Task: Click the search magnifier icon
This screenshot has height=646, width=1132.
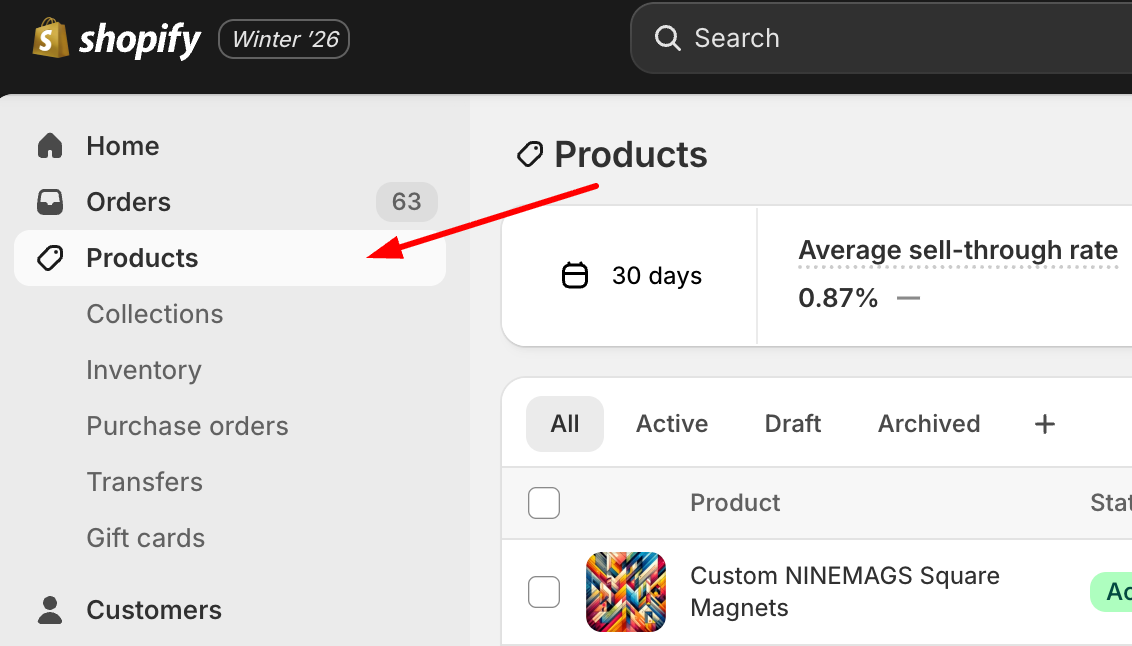Action: [x=667, y=39]
